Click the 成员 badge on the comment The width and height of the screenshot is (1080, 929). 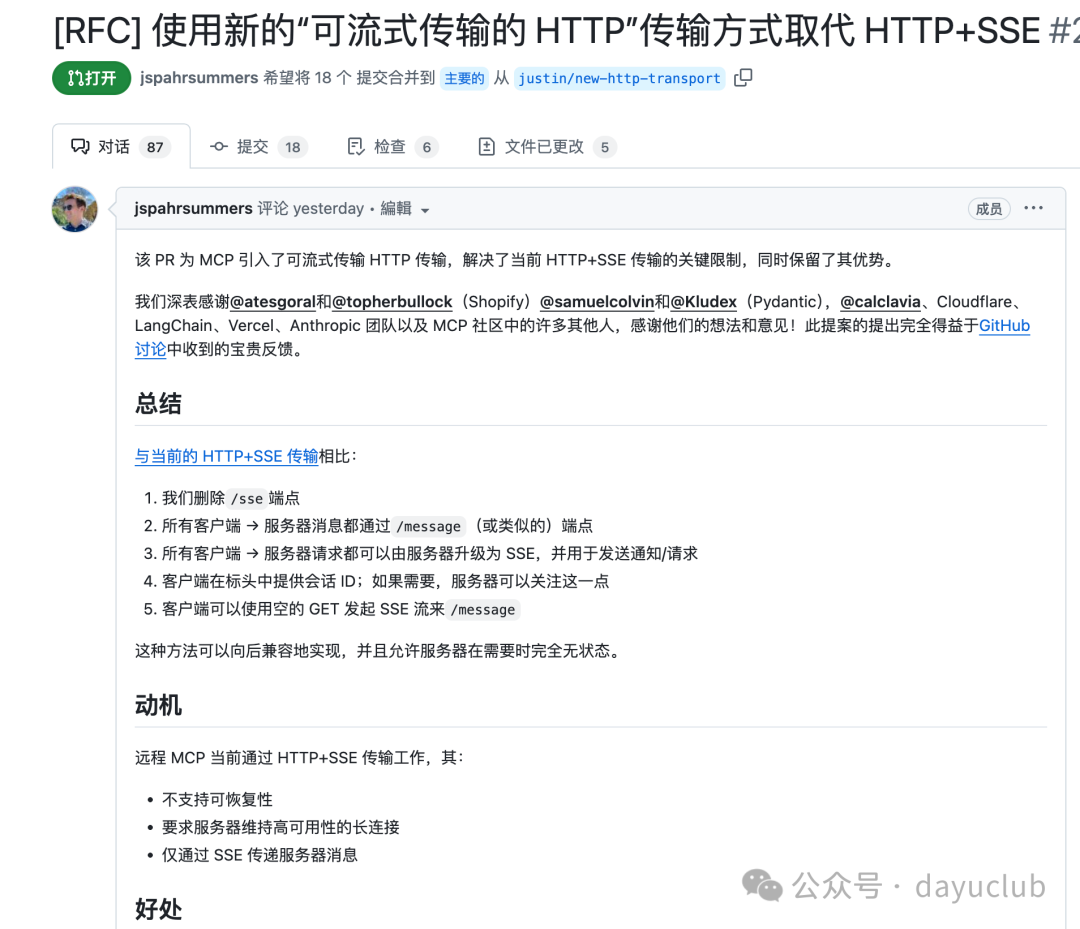[x=989, y=209]
